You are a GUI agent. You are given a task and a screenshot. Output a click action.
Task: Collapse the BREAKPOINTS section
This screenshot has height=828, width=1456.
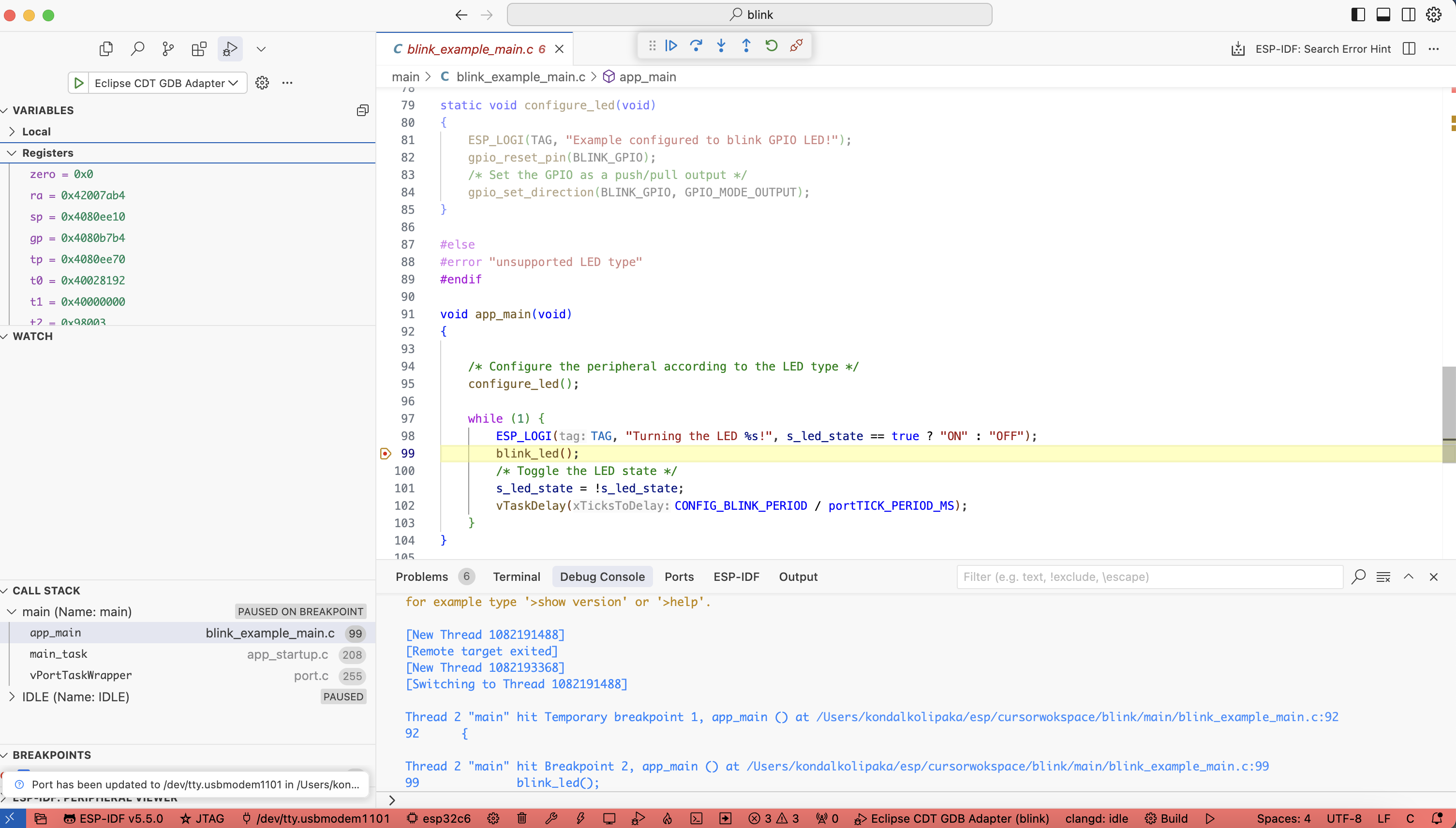[x=52, y=754]
